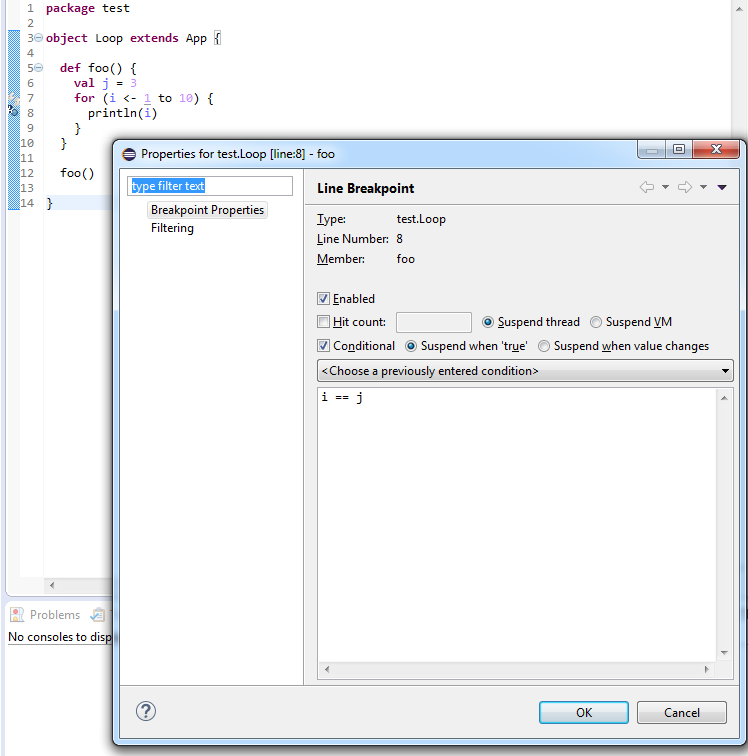
Task: Switch to the Problems tab
Action: (54, 615)
